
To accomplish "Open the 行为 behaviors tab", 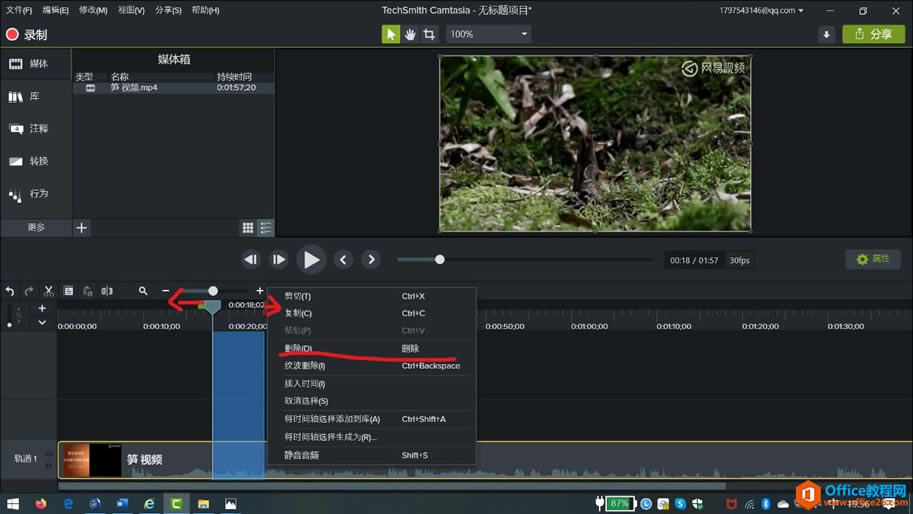I will click(x=36, y=194).
